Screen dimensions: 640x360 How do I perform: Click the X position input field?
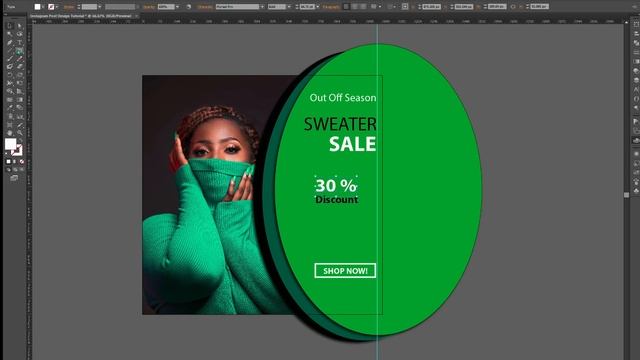coord(431,7)
